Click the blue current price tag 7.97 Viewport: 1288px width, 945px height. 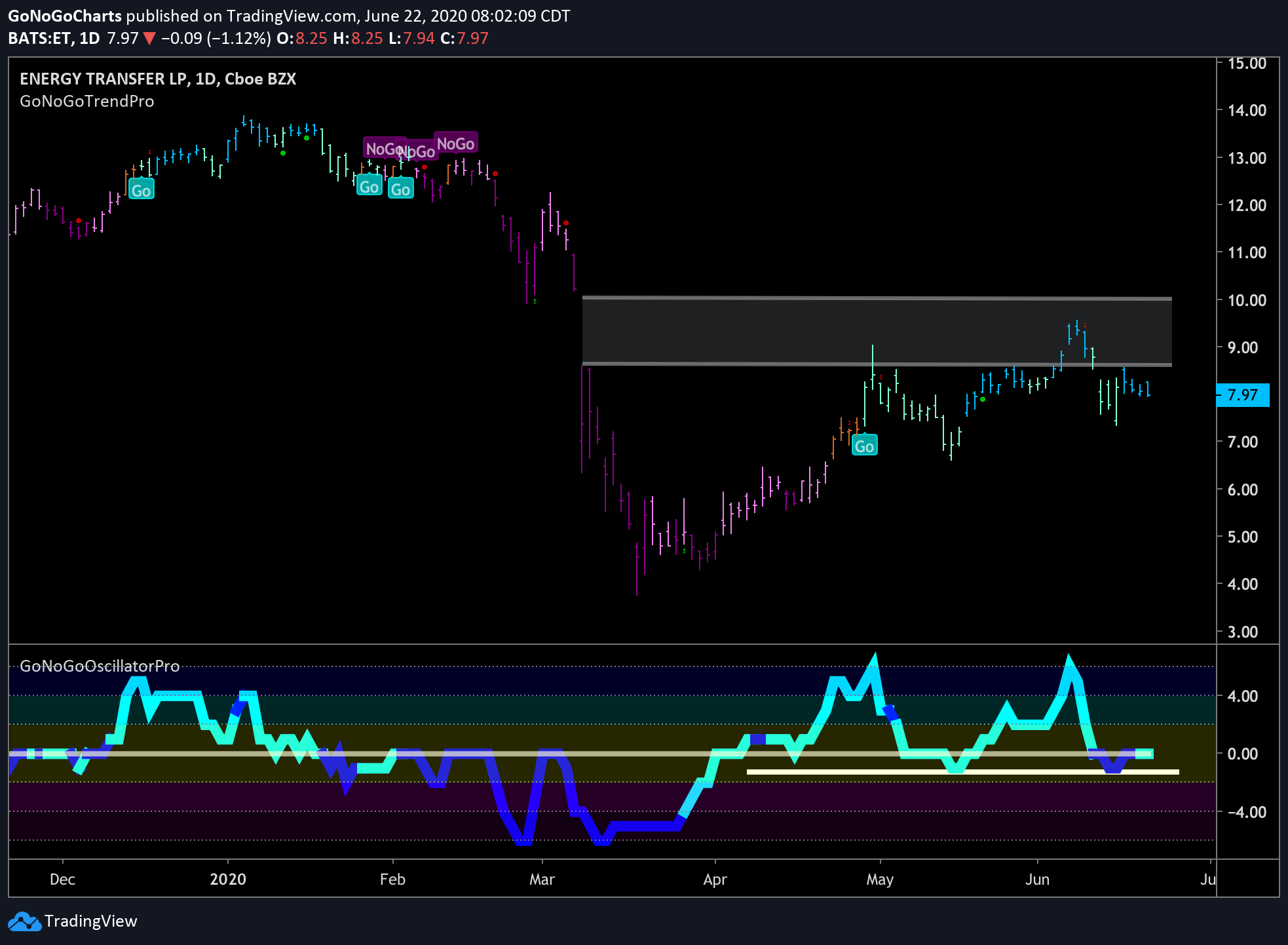(1242, 395)
